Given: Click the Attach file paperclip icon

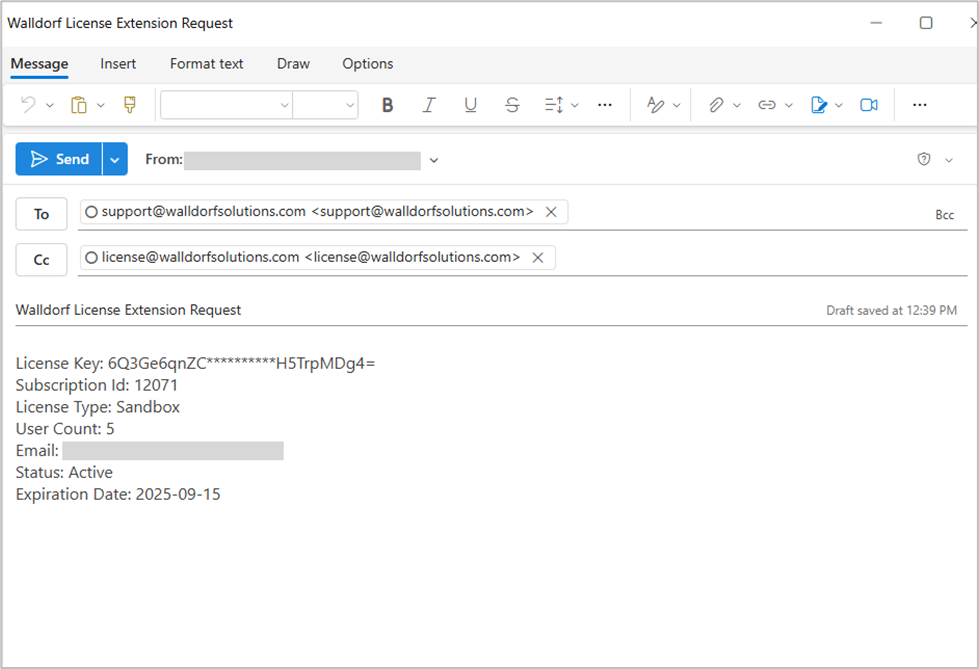Looking at the screenshot, I should [x=716, y=105].
